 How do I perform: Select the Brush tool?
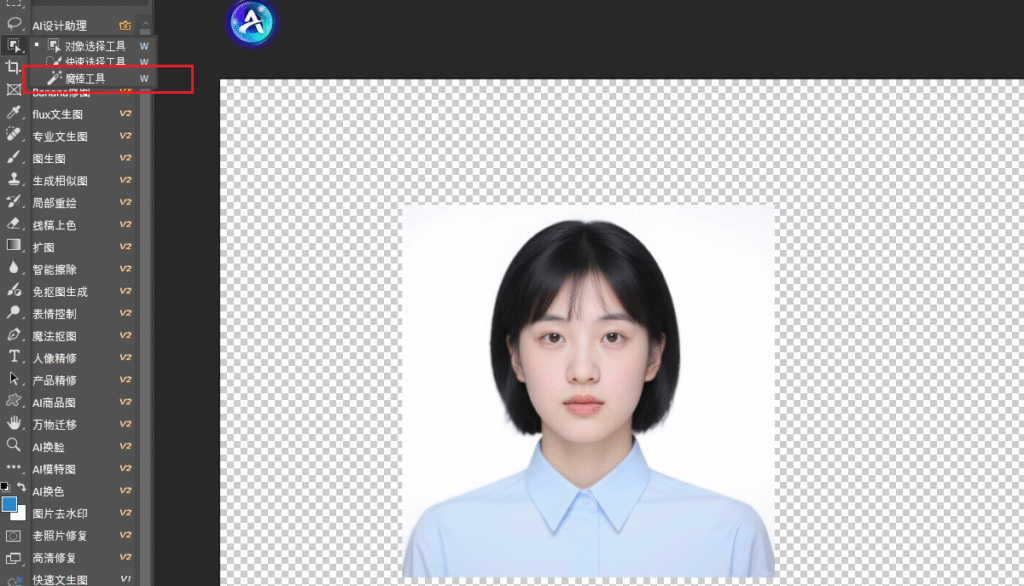coord(14,157)
